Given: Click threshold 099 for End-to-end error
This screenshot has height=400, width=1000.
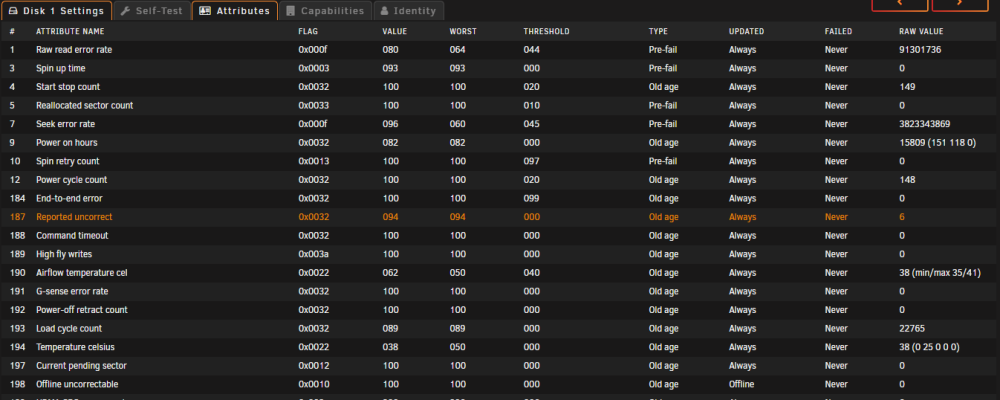Looking at the screenshot, I should coord(532,198).
